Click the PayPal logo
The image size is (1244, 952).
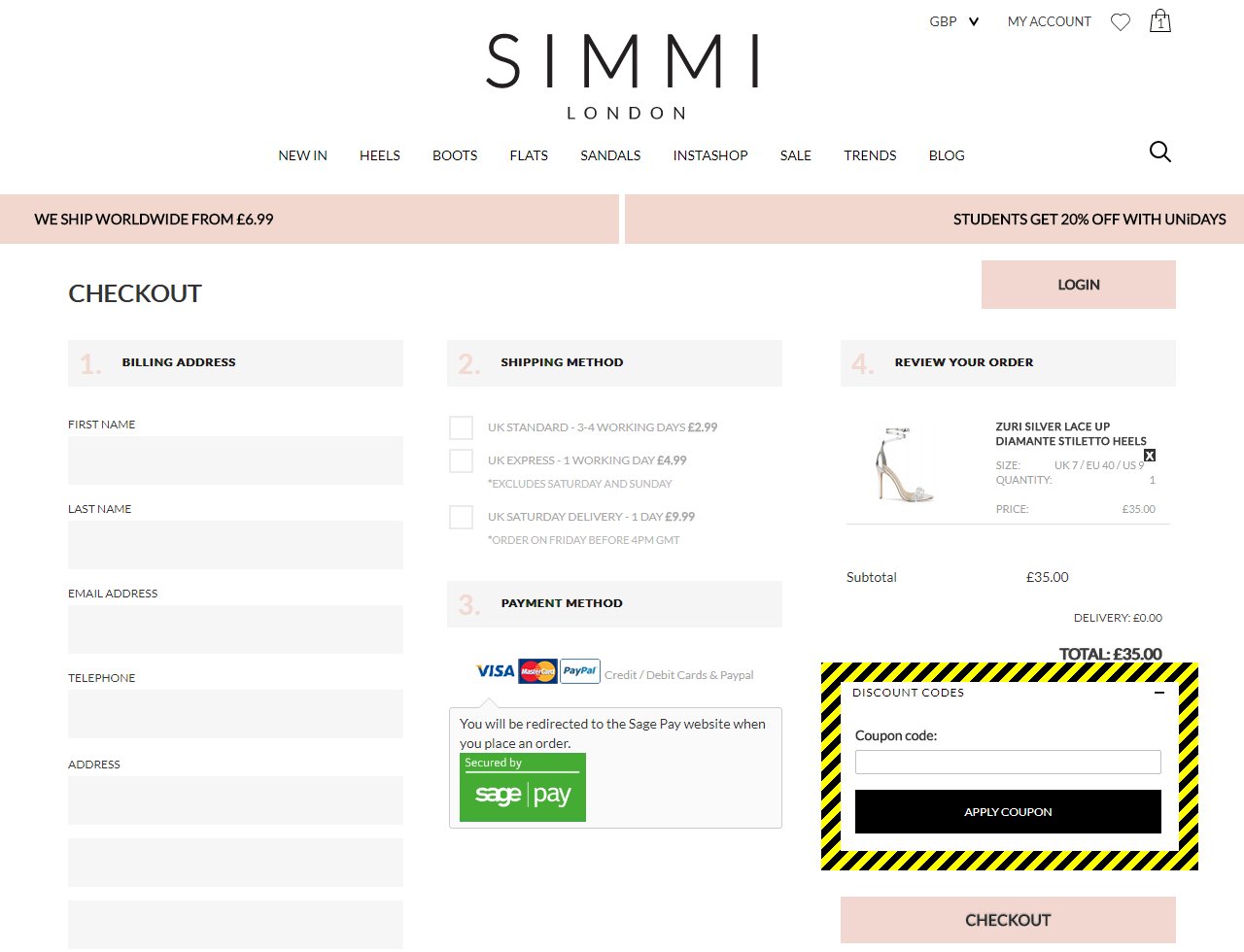click(580, 671)
